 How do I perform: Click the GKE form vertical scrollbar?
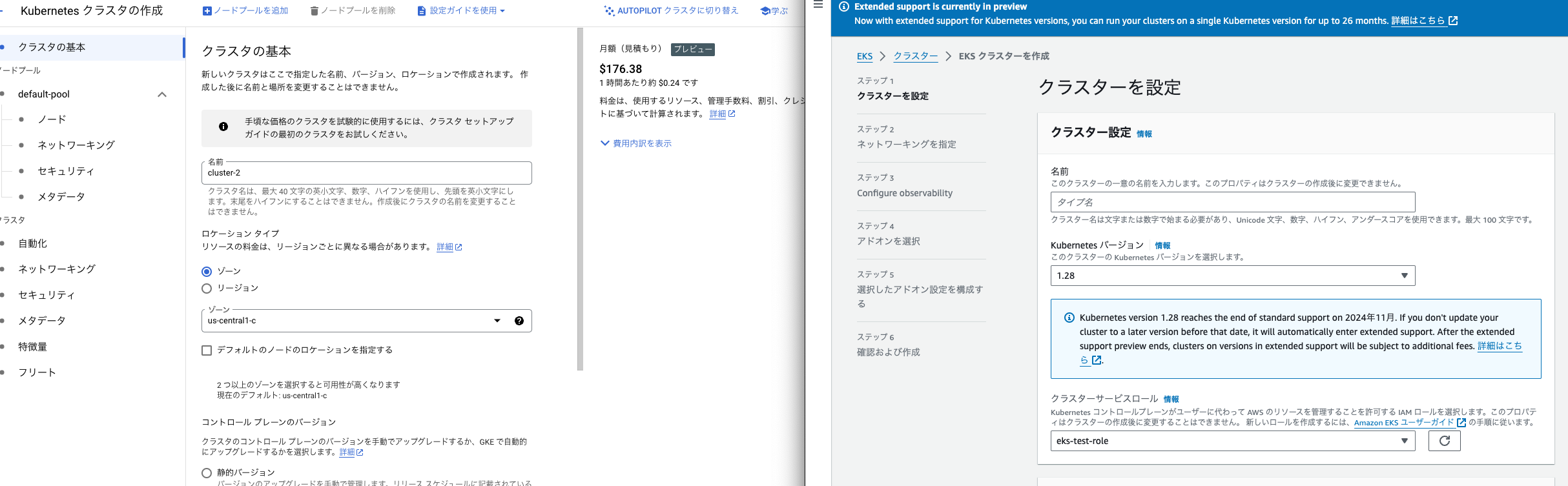(580, 199)
